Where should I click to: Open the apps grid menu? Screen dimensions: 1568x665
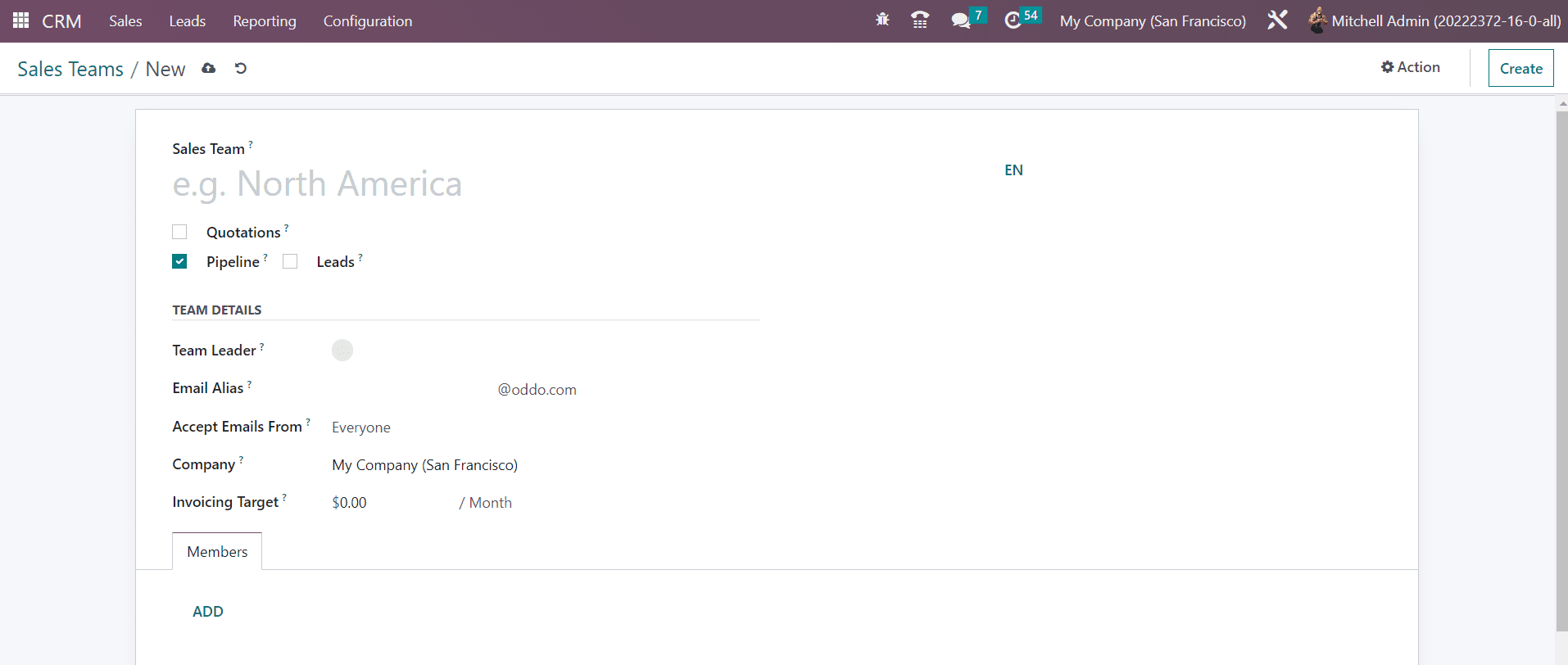[x=20, y=20]
